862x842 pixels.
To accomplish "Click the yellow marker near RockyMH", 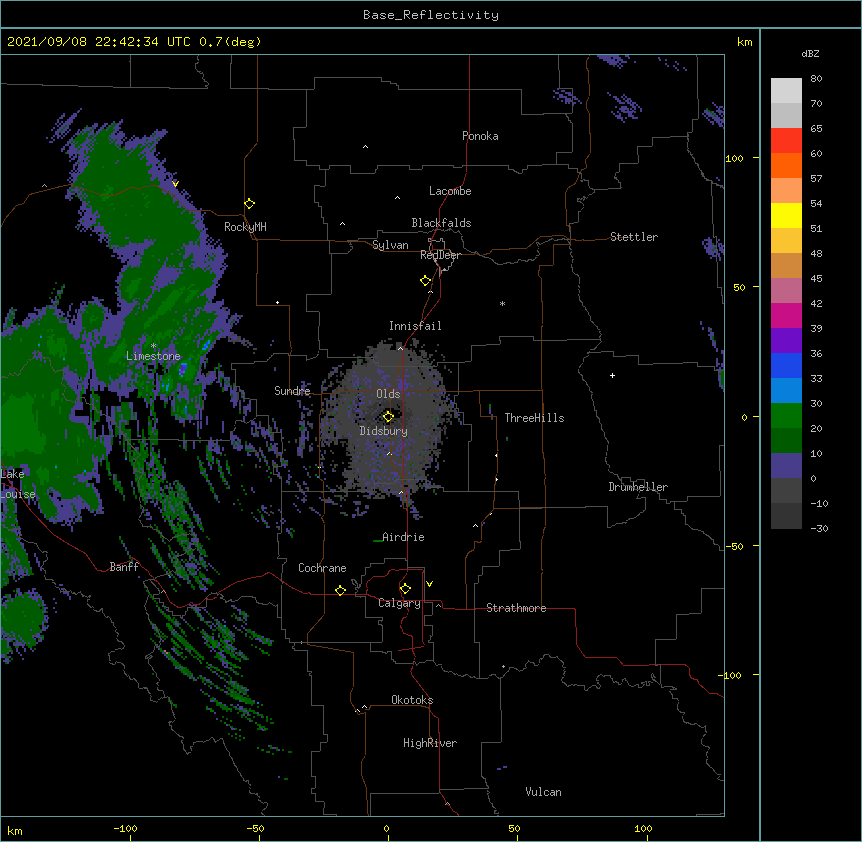I will 249,204.
